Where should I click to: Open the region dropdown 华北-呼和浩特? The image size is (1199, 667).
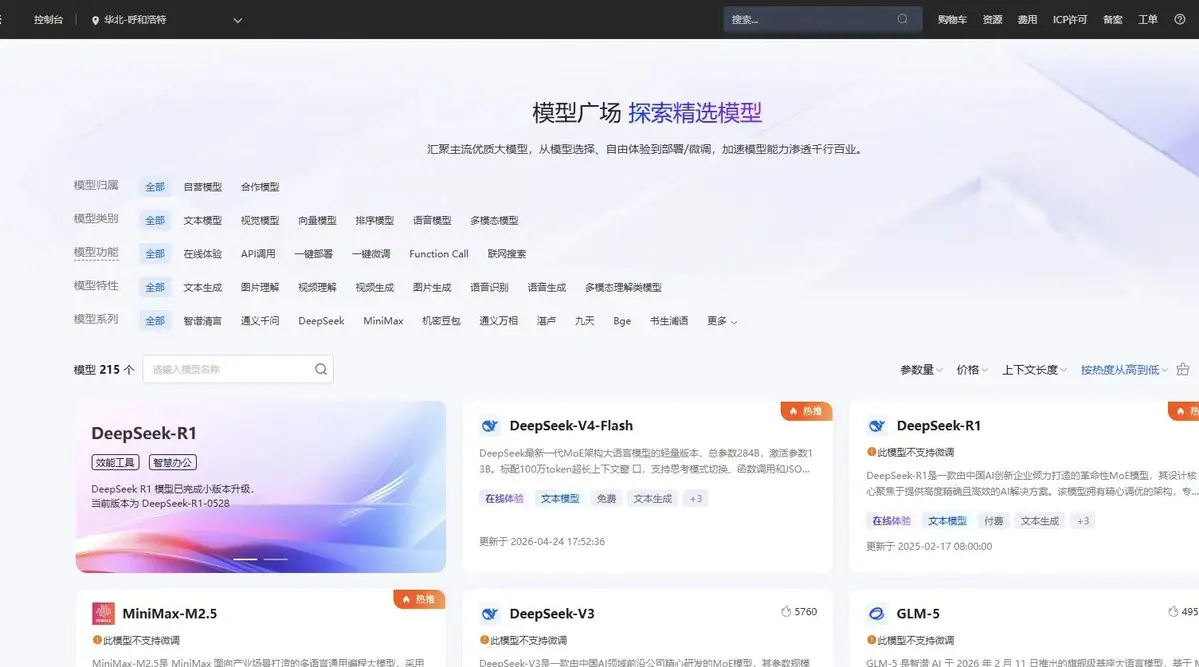pyautogui.click(x=167, y=20)
